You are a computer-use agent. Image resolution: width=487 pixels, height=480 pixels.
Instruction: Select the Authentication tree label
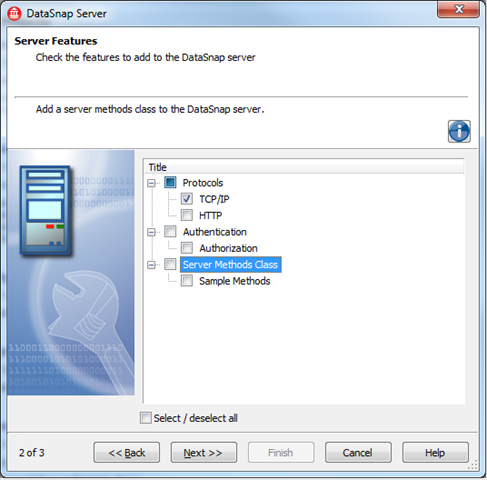[x=215, y=232]
